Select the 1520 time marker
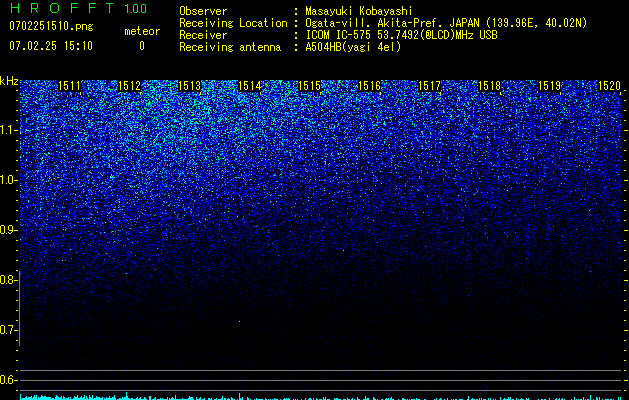This screenshot has height=400, width=629. click(x=609, y=86)
